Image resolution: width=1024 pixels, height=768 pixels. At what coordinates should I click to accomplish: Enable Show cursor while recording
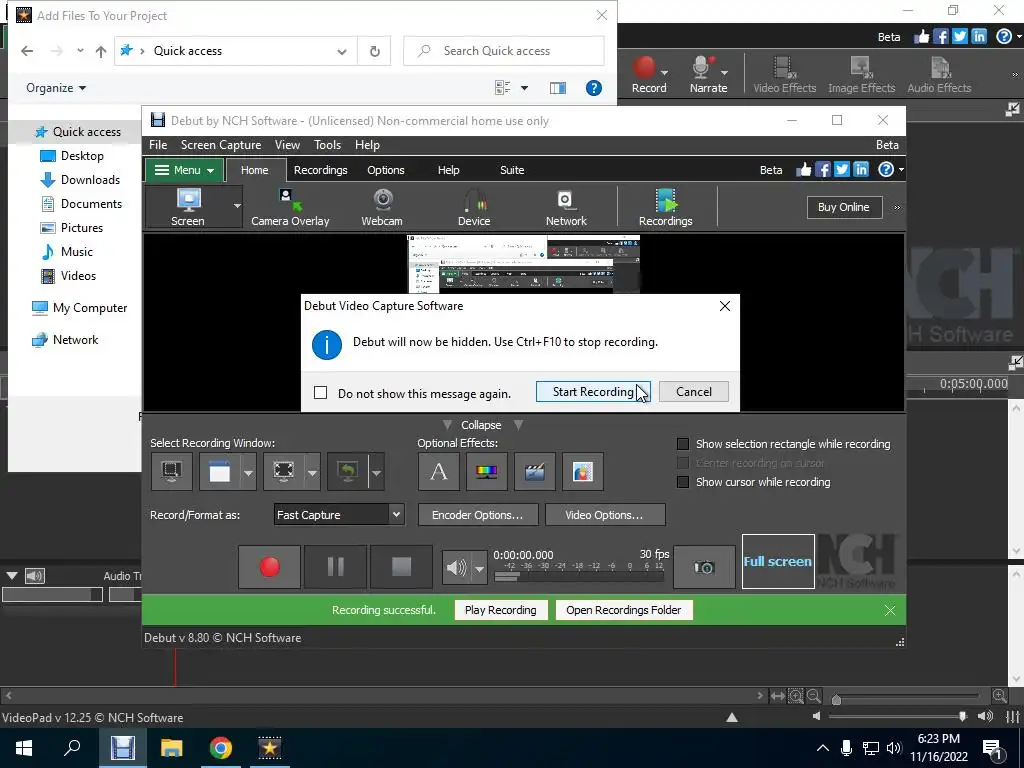tap(683, 482)
